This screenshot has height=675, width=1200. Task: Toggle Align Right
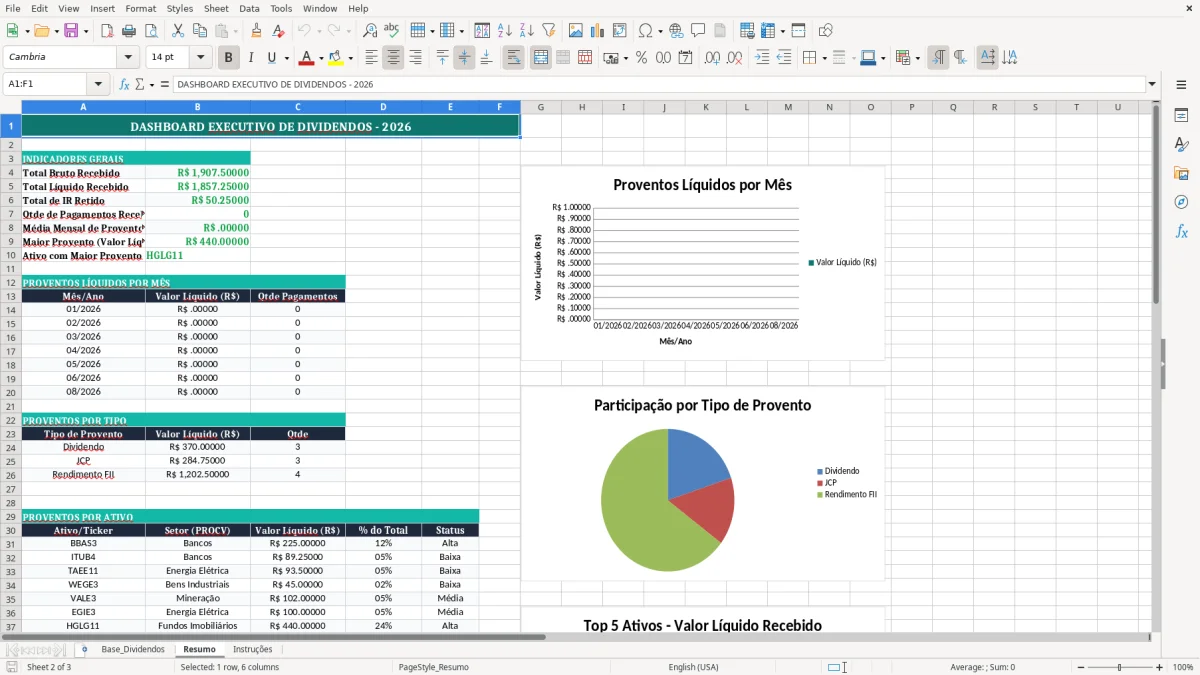pos(415,58)
